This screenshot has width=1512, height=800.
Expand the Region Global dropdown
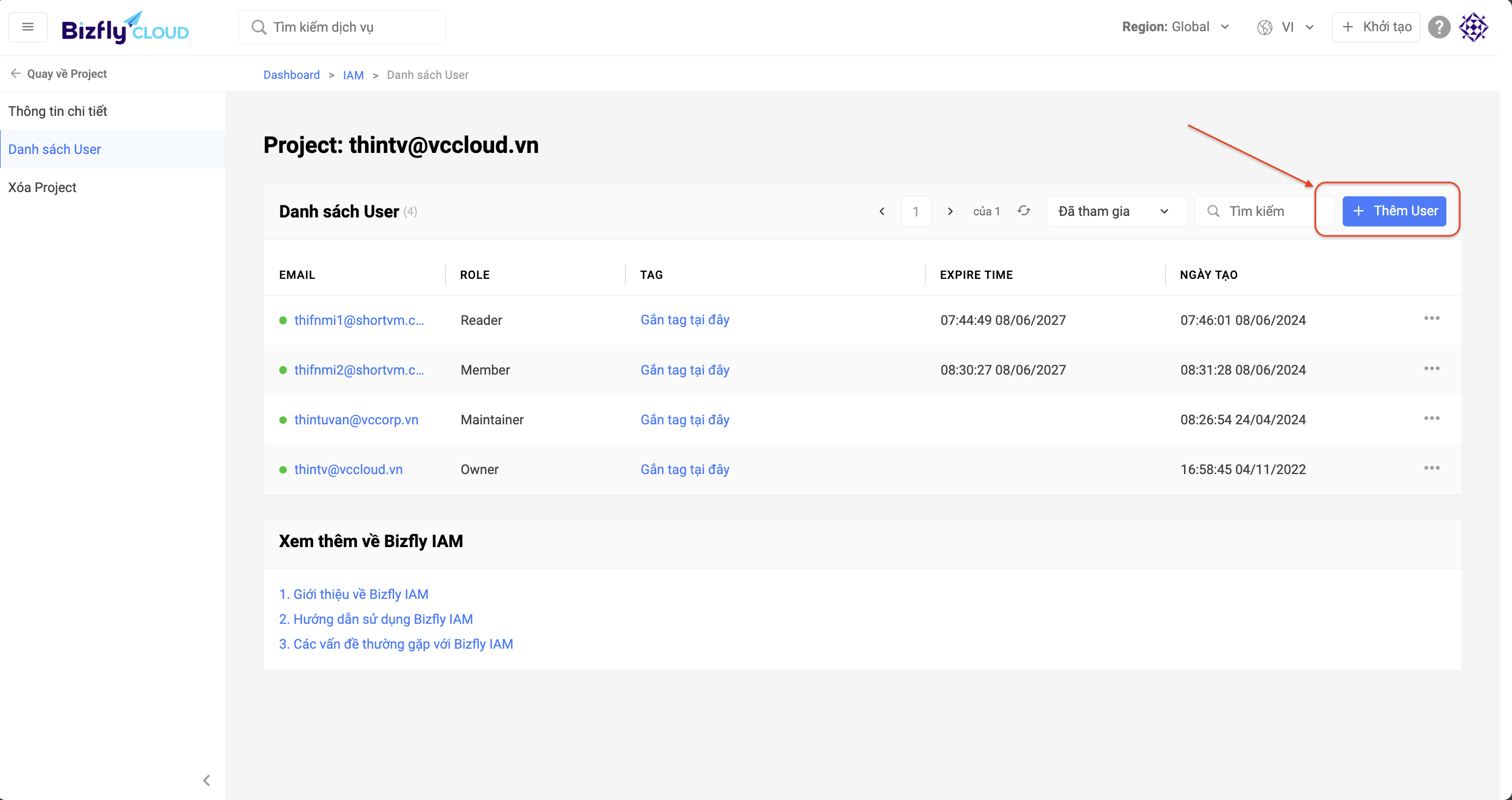tap(1175, 27)
